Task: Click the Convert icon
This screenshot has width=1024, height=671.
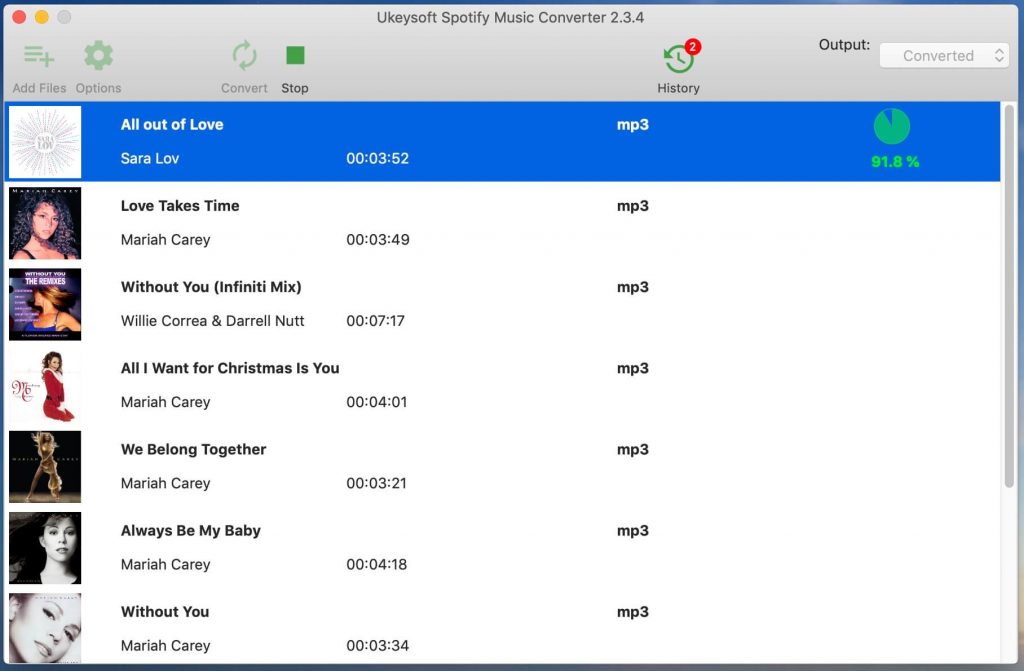Action: [244, 57]
